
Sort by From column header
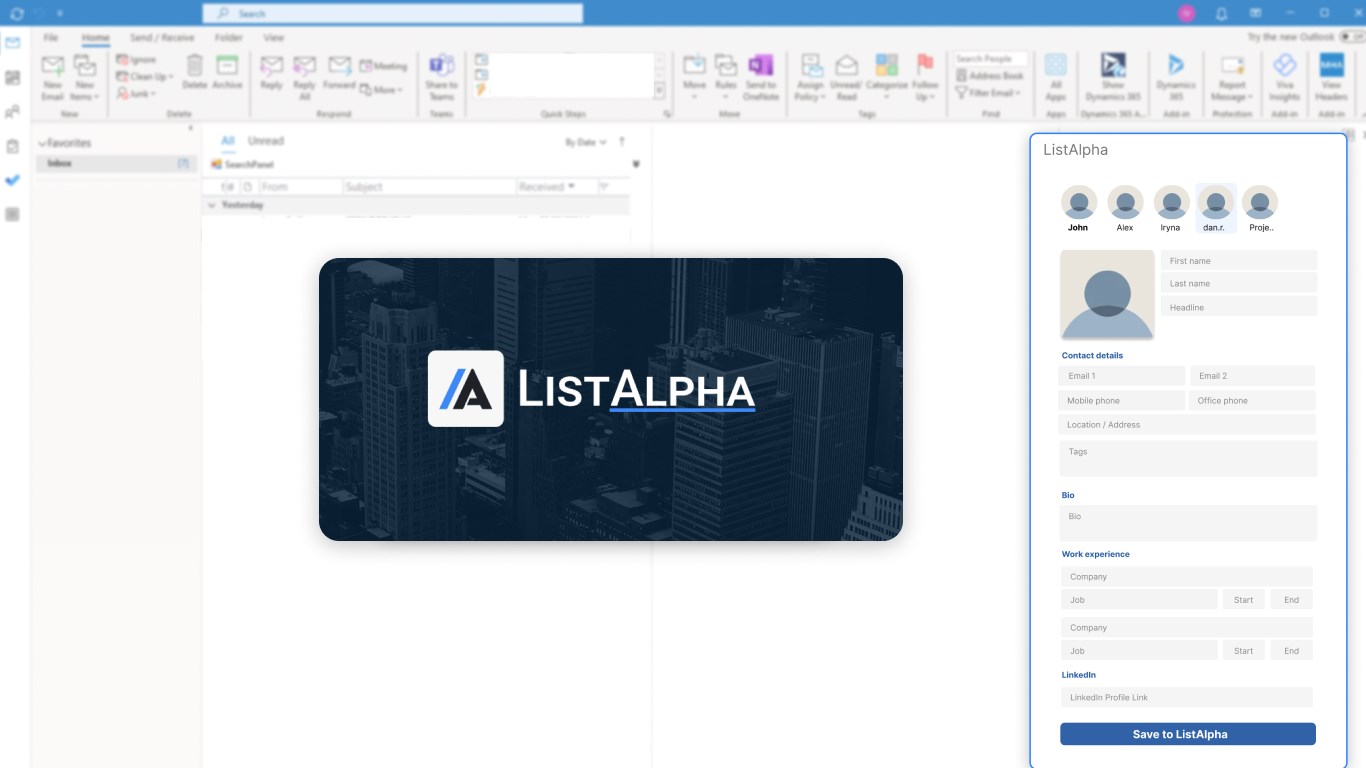(300, 186)
